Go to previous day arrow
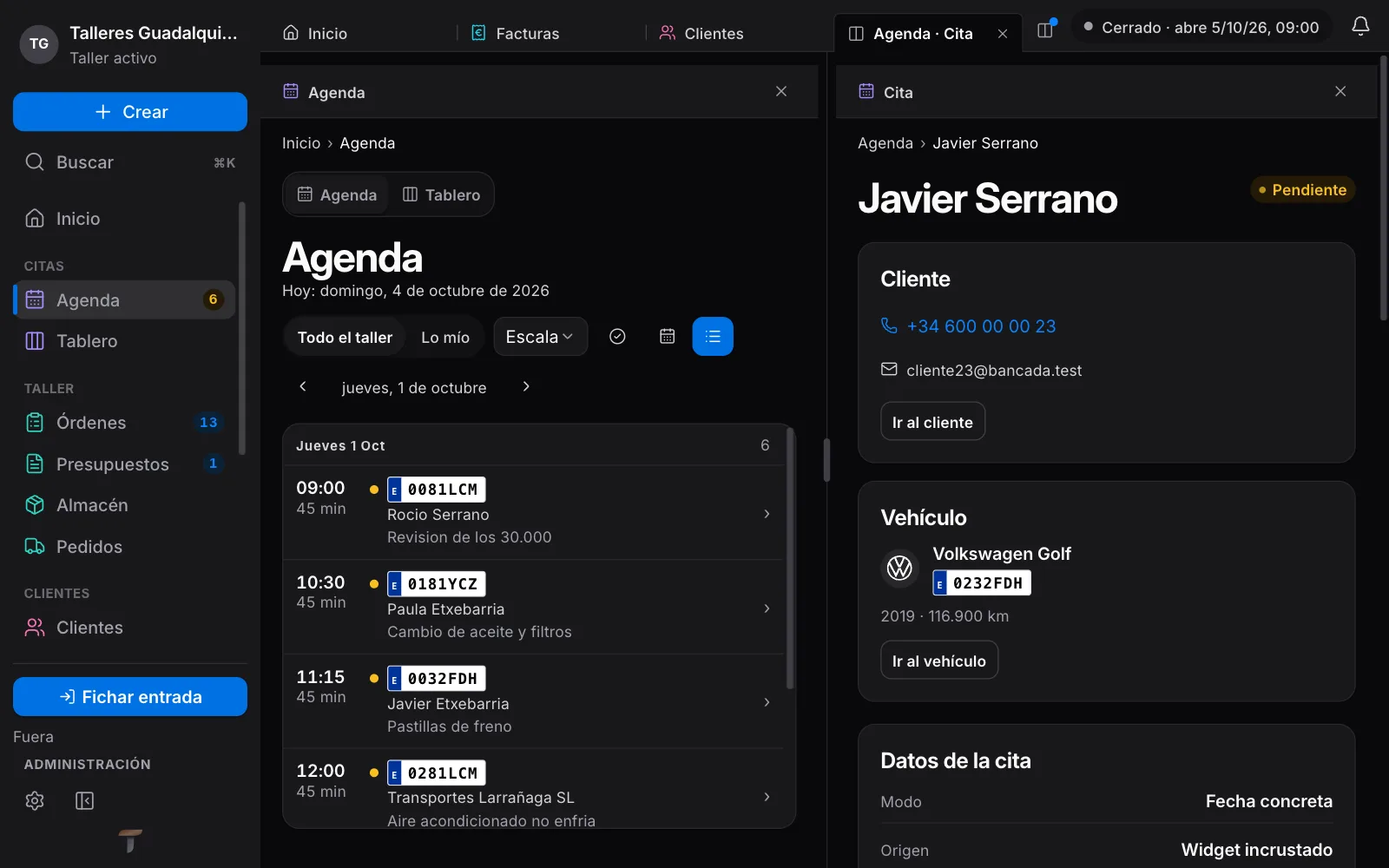Image resolution: width=1389 pixels, height=868 pixels. point(303,387)
